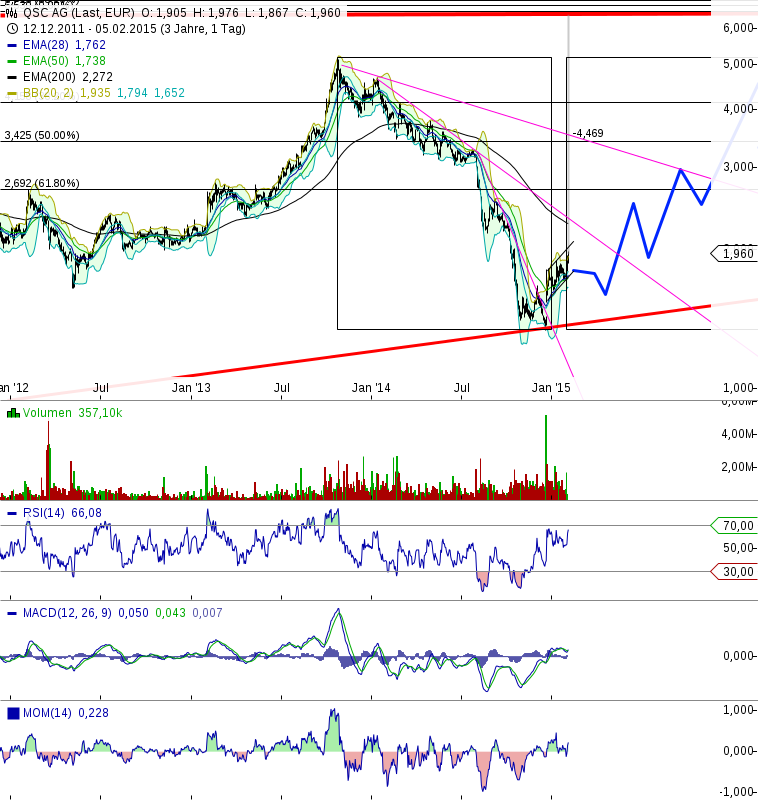The width and height of the screenshot is (758, 800).
Task: Click the Jan '15 time axis label
Action: pos(551,388)
